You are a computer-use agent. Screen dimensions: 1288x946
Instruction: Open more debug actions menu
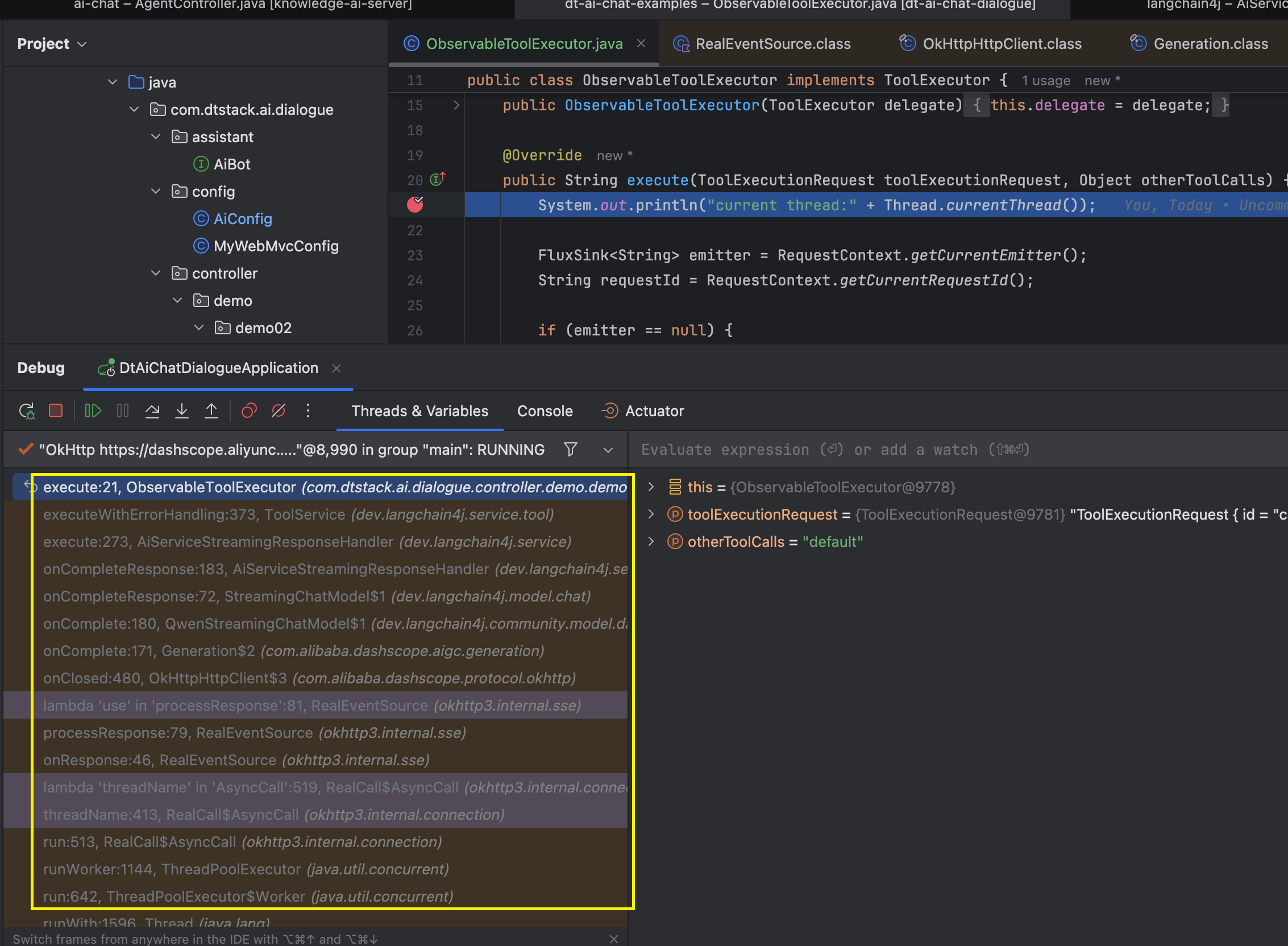tap(308, 411)
